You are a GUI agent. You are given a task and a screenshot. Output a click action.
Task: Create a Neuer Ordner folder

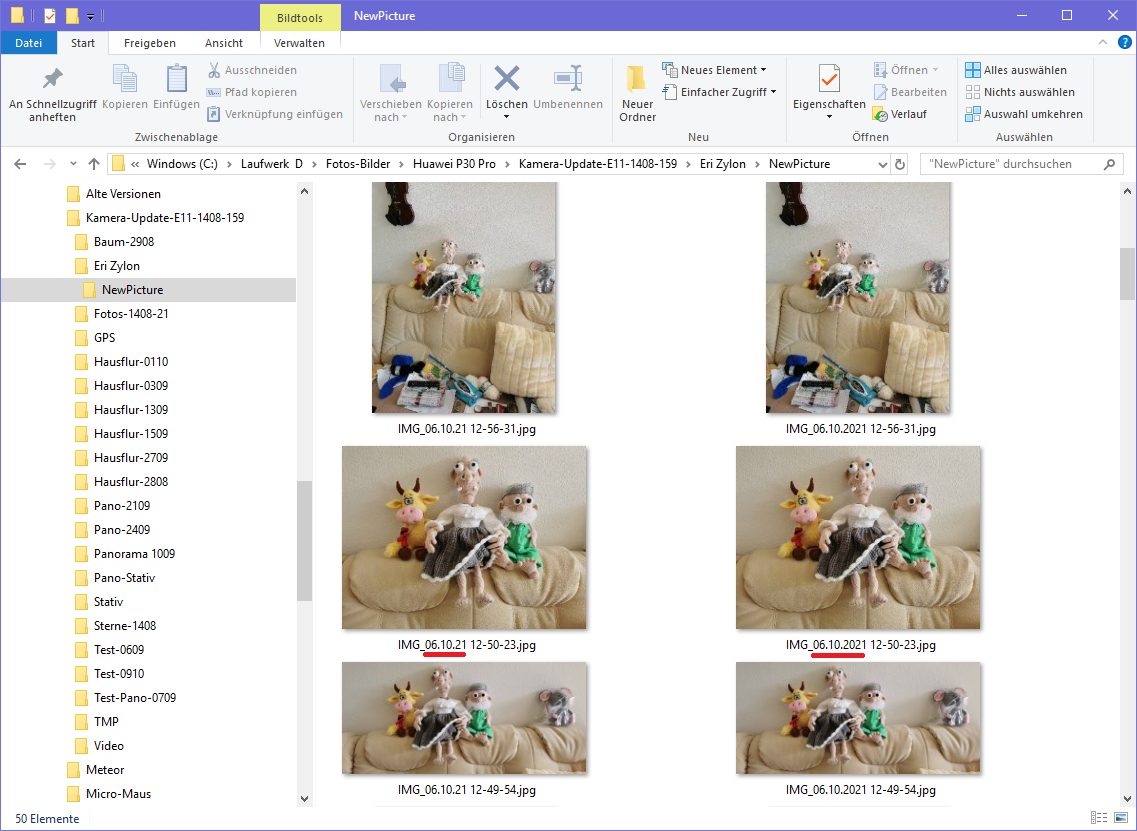tap(637, 94)
